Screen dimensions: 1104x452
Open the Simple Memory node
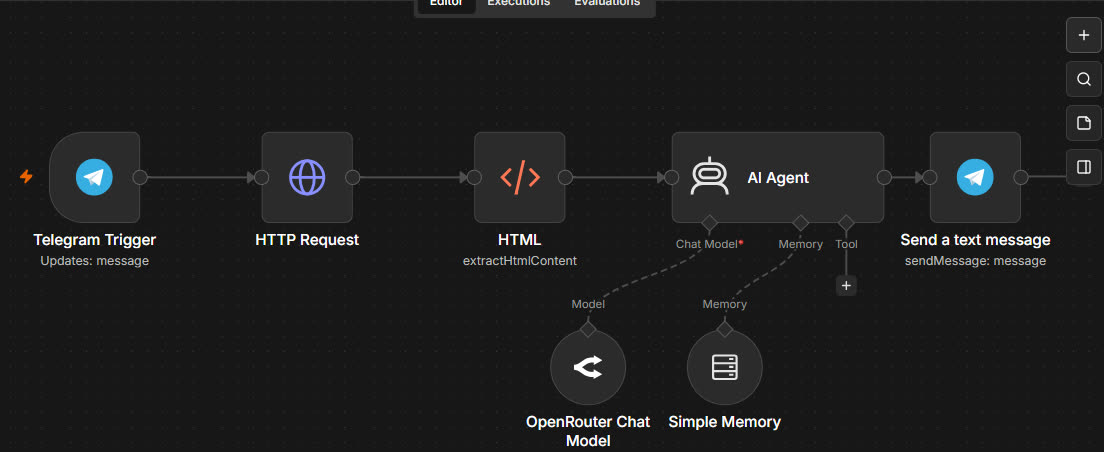tap(724, 368)
